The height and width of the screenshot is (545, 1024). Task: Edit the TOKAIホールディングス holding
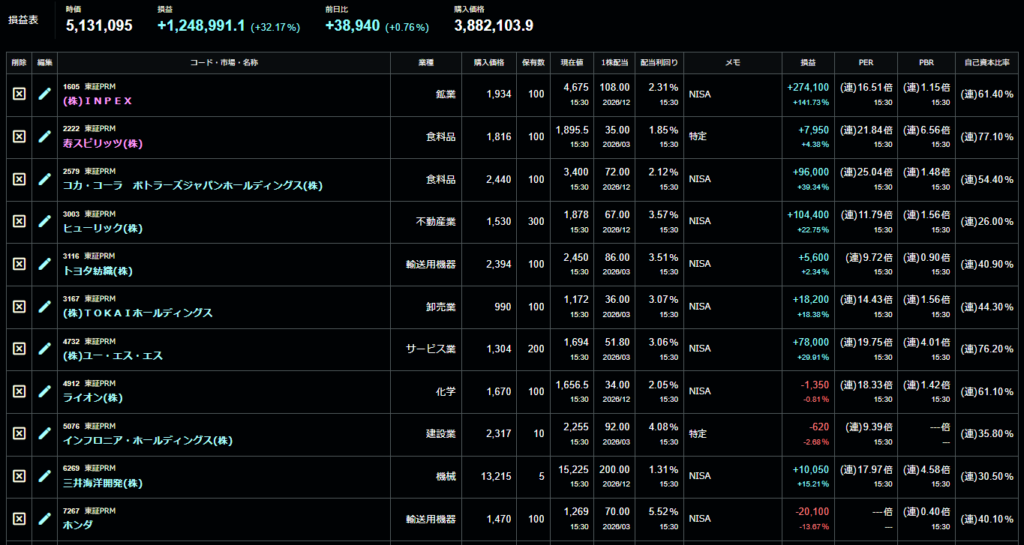pos(44,305)
